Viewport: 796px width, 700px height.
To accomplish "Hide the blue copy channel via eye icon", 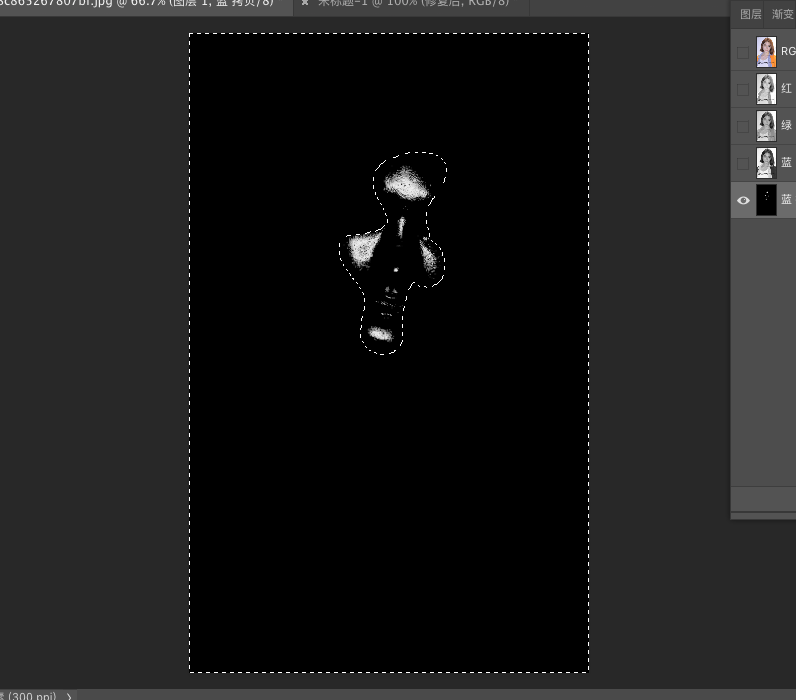I will pyautogui.click(x=743, y=201).
